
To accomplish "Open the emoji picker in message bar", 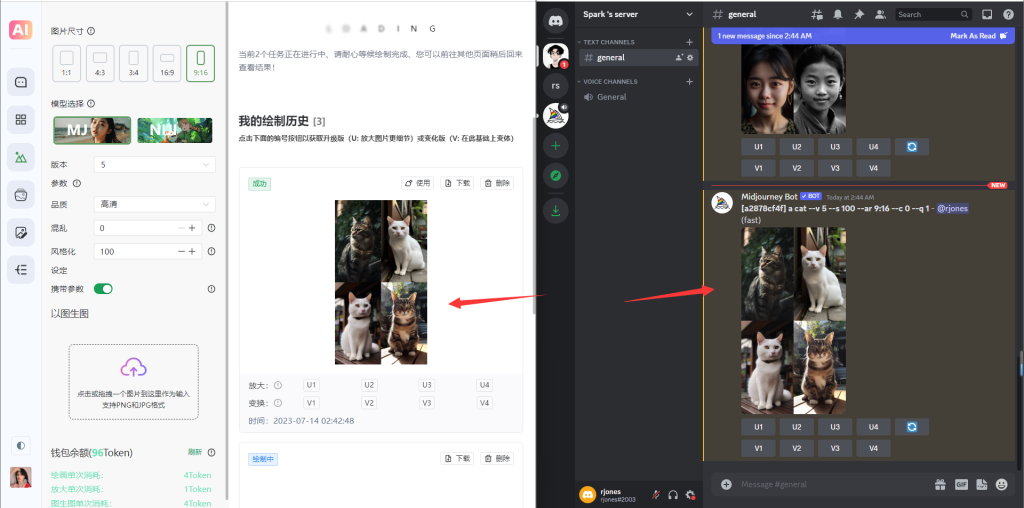I will coord(1001,484).
